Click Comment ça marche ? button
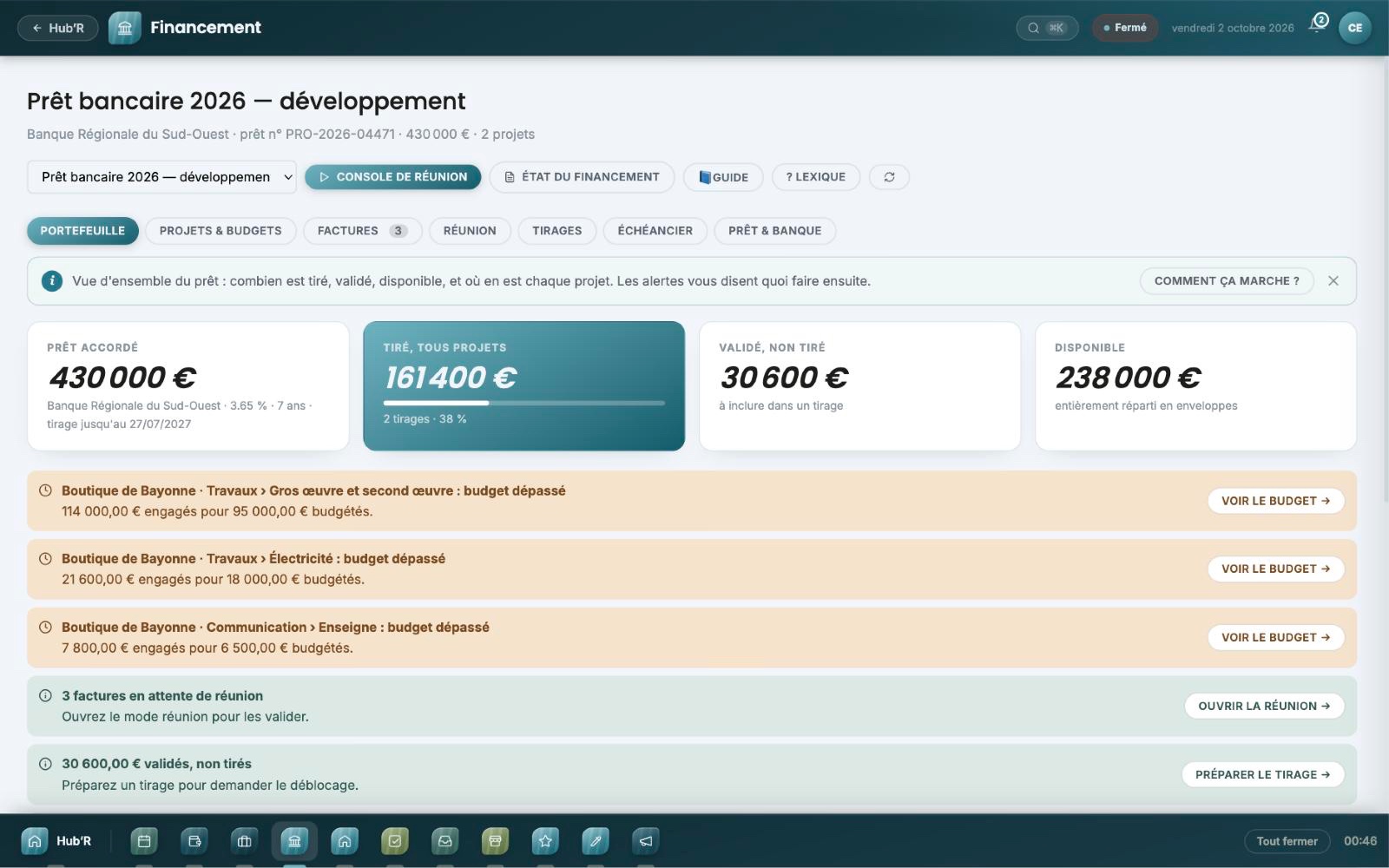1389x868 pixels. coord(1227,281)
